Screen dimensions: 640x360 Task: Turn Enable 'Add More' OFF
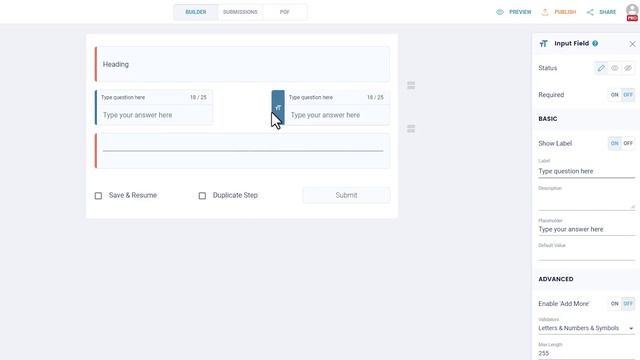click(x=628, y=304)
